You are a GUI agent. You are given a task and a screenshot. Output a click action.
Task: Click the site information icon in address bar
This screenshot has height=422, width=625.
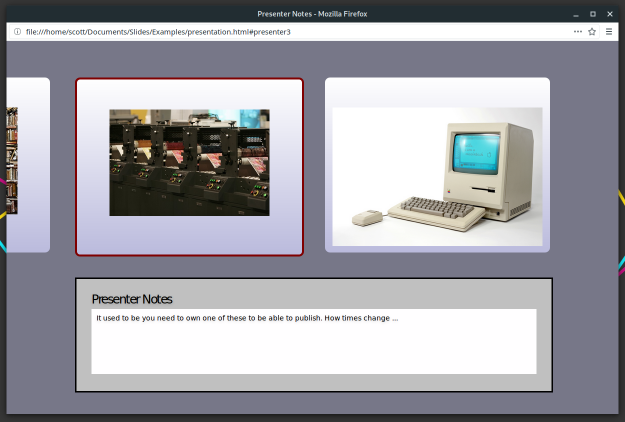[17, 31]
